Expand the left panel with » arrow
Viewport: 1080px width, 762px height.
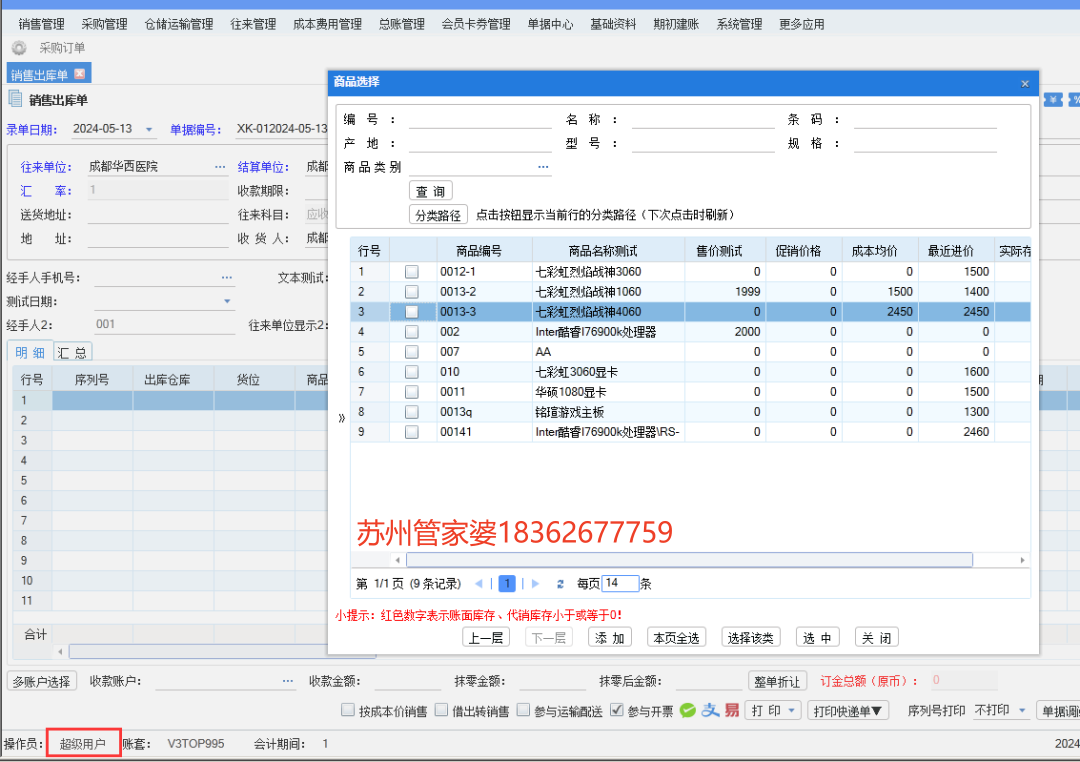coord(342,418)
